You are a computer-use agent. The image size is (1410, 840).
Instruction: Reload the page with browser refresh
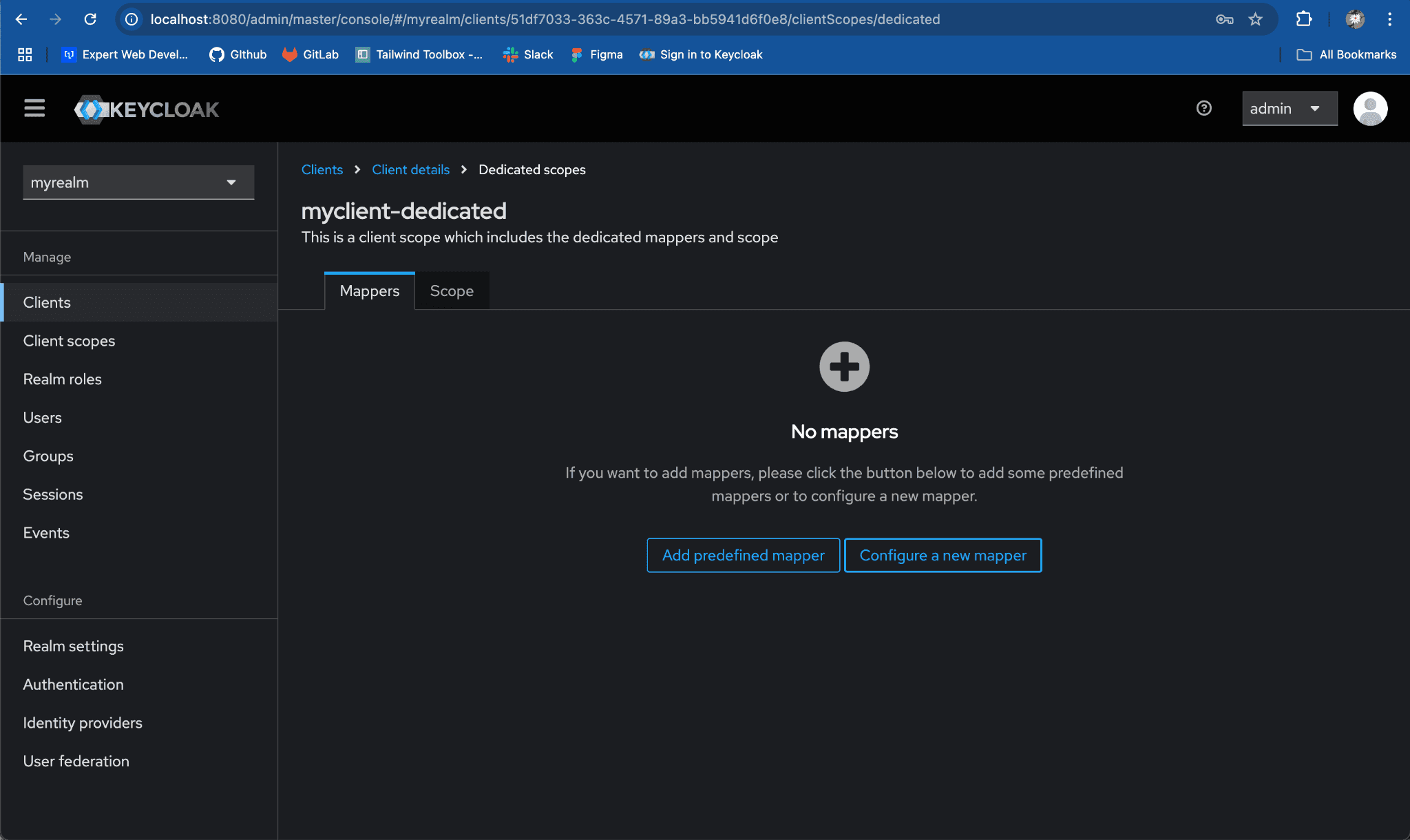pyautogui.click(x=90, y=19)
